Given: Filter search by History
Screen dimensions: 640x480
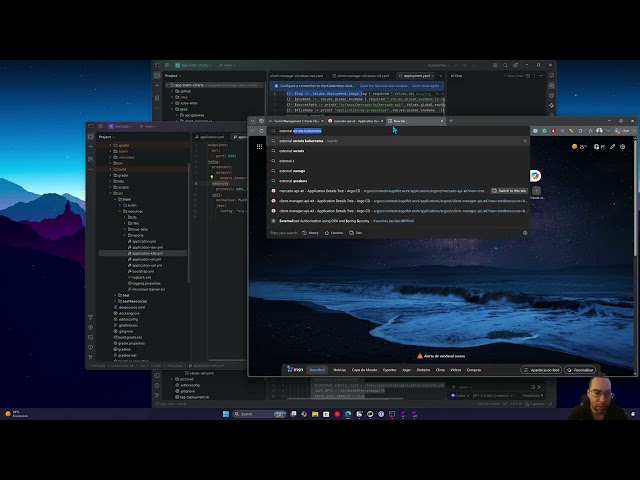Looking at the screenshot, I should click(x=310, y=233).
